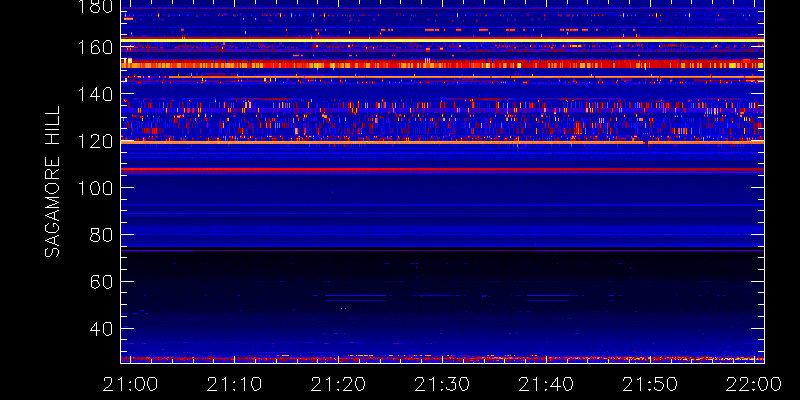Click the 21:00 time axis label
Viewport: 800px width, 400px height.
pyautogui.click(x=131, y=384)
